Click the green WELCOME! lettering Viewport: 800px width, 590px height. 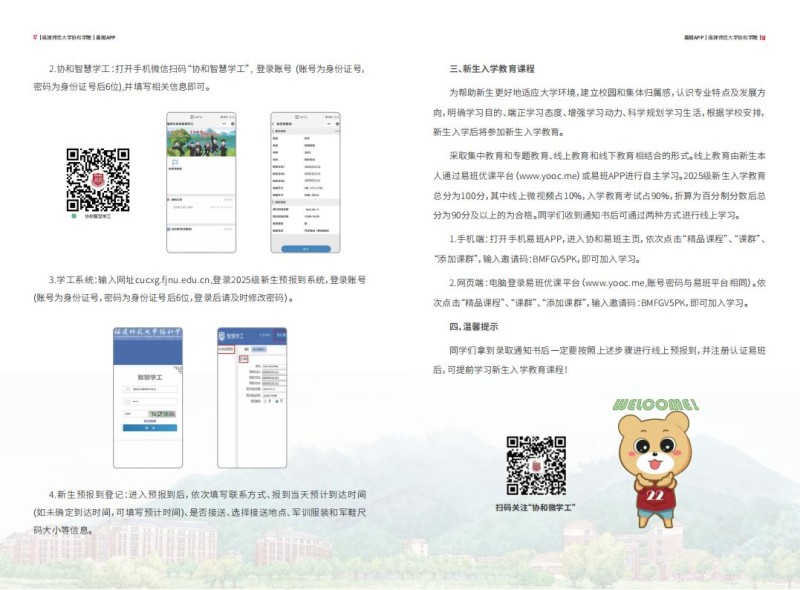point(655,404)
